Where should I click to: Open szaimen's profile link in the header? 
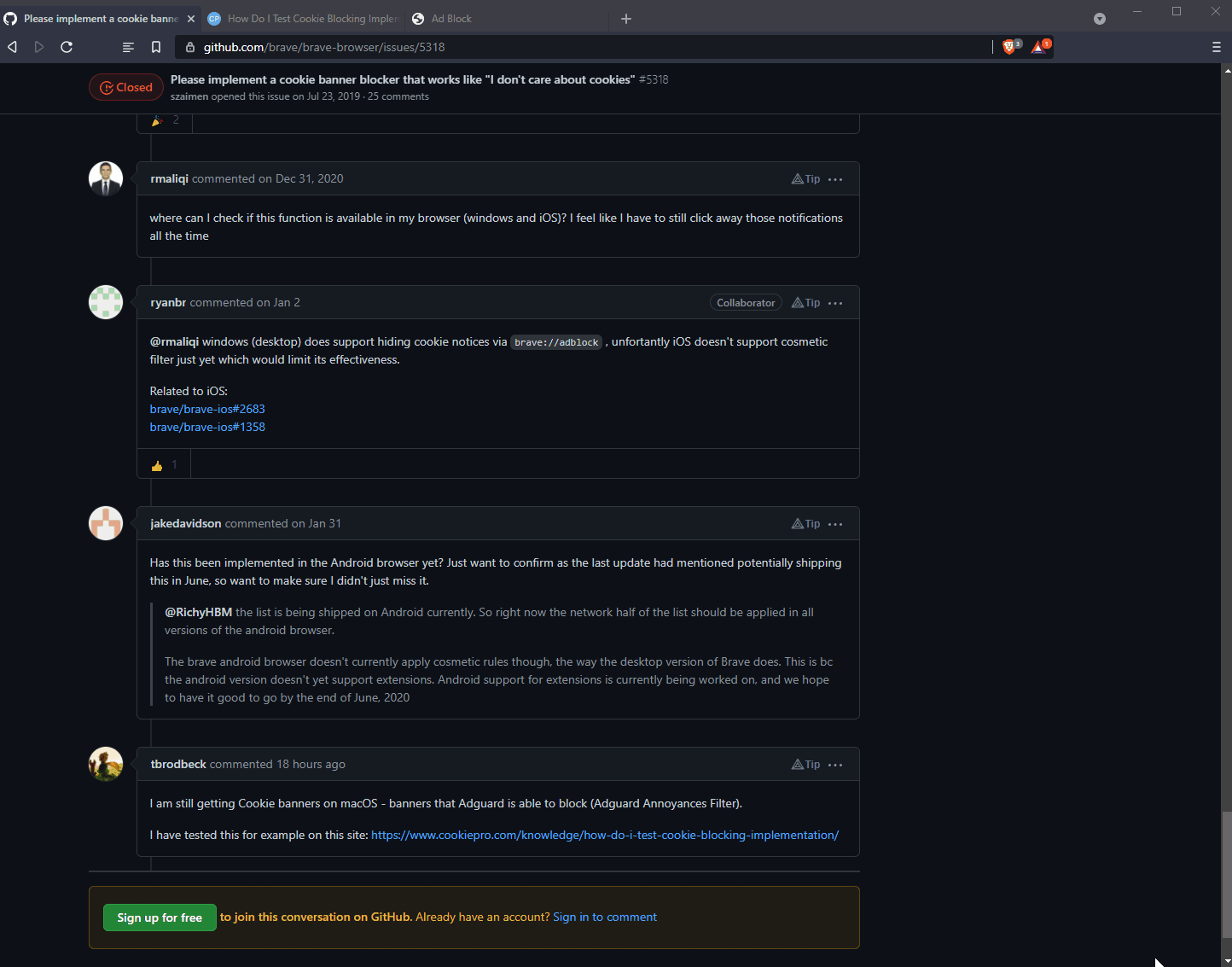click(189, 96)
